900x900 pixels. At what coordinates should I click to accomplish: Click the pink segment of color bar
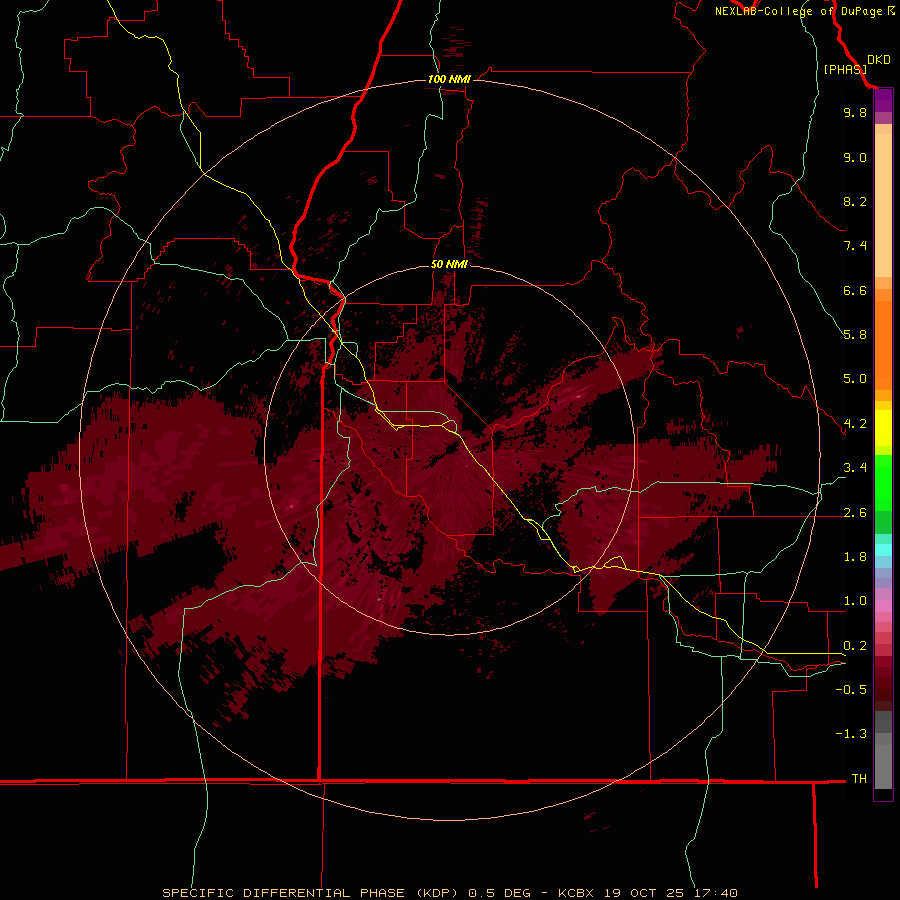pyautogui.click(x=883, y=606)
